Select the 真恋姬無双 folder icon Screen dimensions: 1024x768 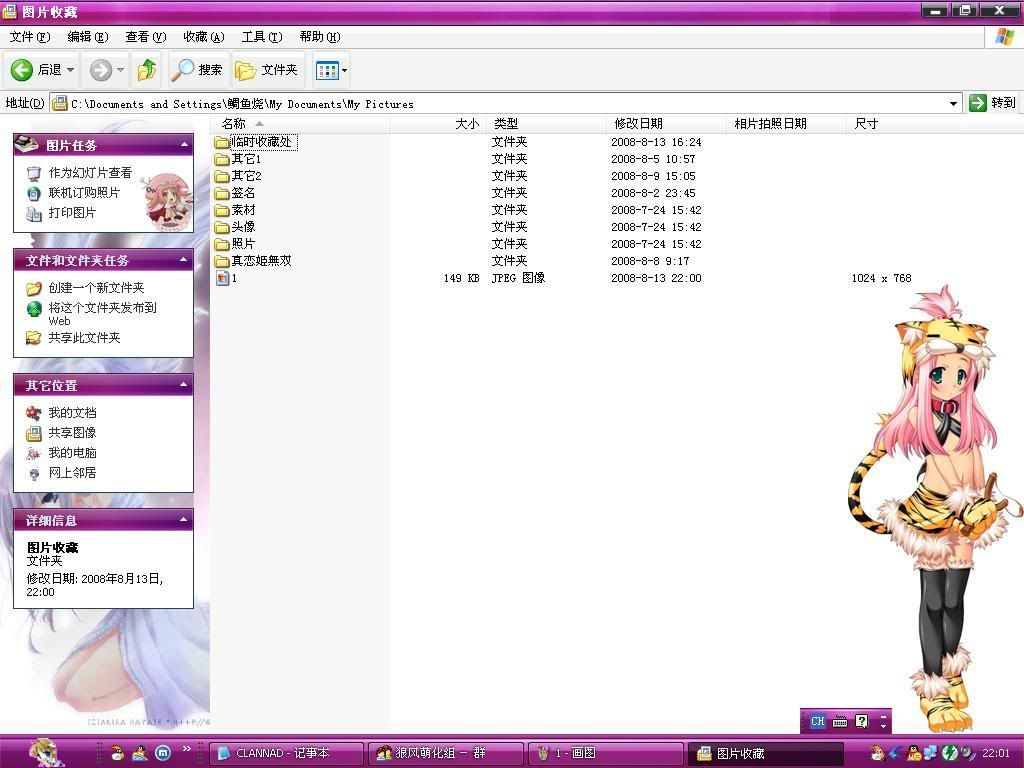pos(222,261)
